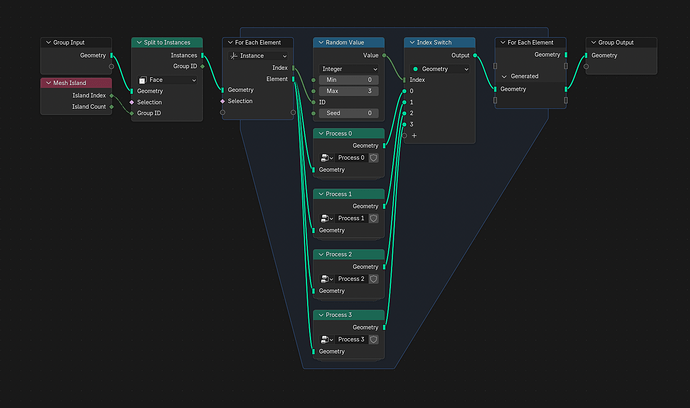Viewport: 690px width, 408px height.
Task: Click the Process 3 node group name field
Action: click(x=351, y=339)
